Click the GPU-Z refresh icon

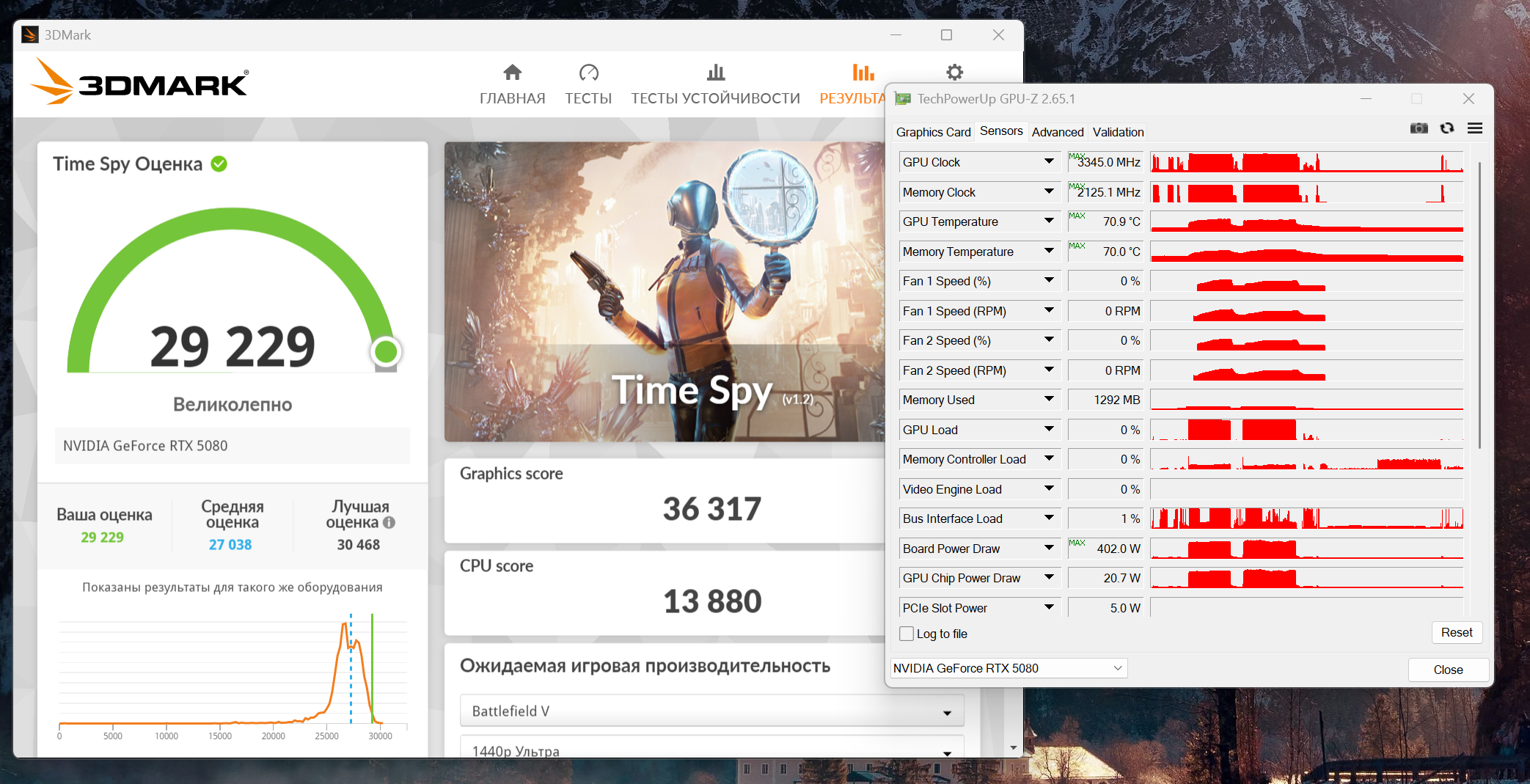(x=1446, y=128)
